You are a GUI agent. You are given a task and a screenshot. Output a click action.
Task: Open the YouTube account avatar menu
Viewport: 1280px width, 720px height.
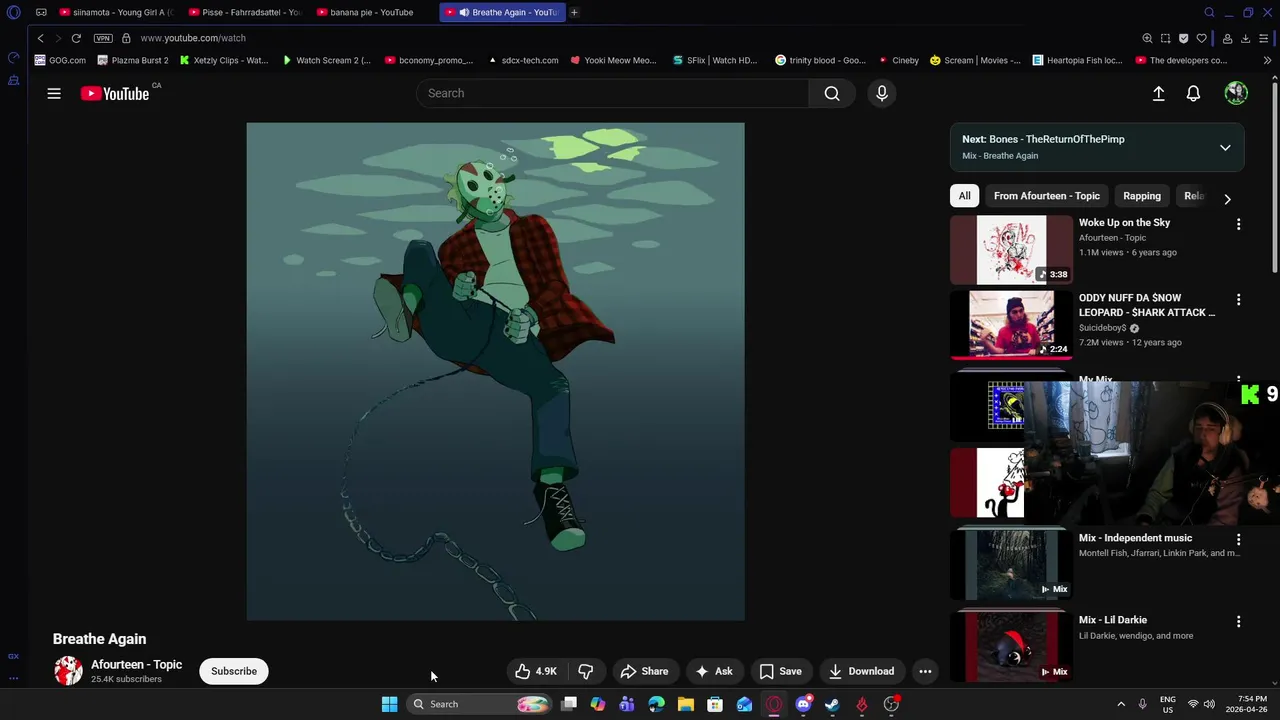pos(1236,93)
